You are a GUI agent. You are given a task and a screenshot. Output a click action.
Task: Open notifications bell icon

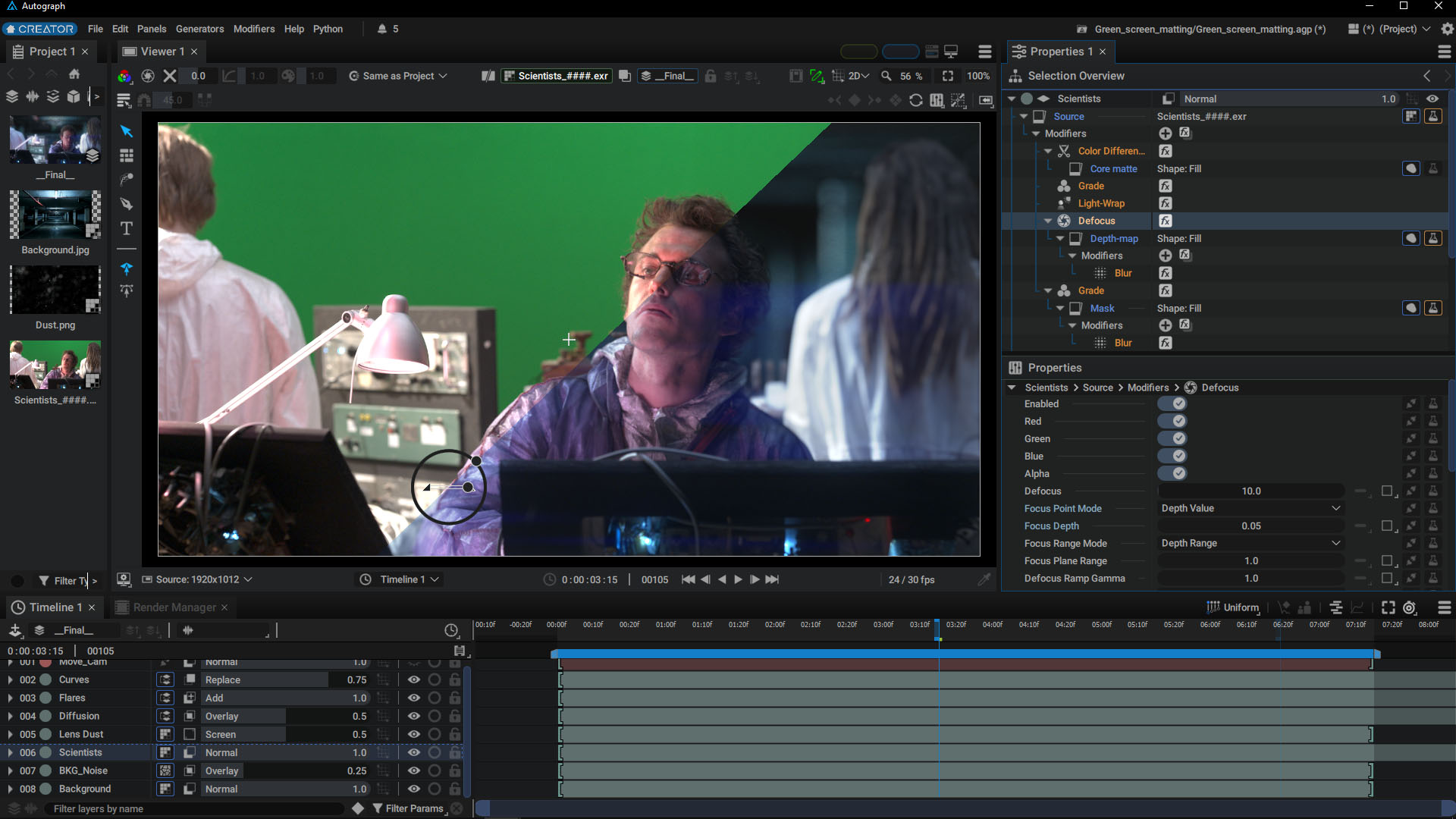(x=382, y=29)
